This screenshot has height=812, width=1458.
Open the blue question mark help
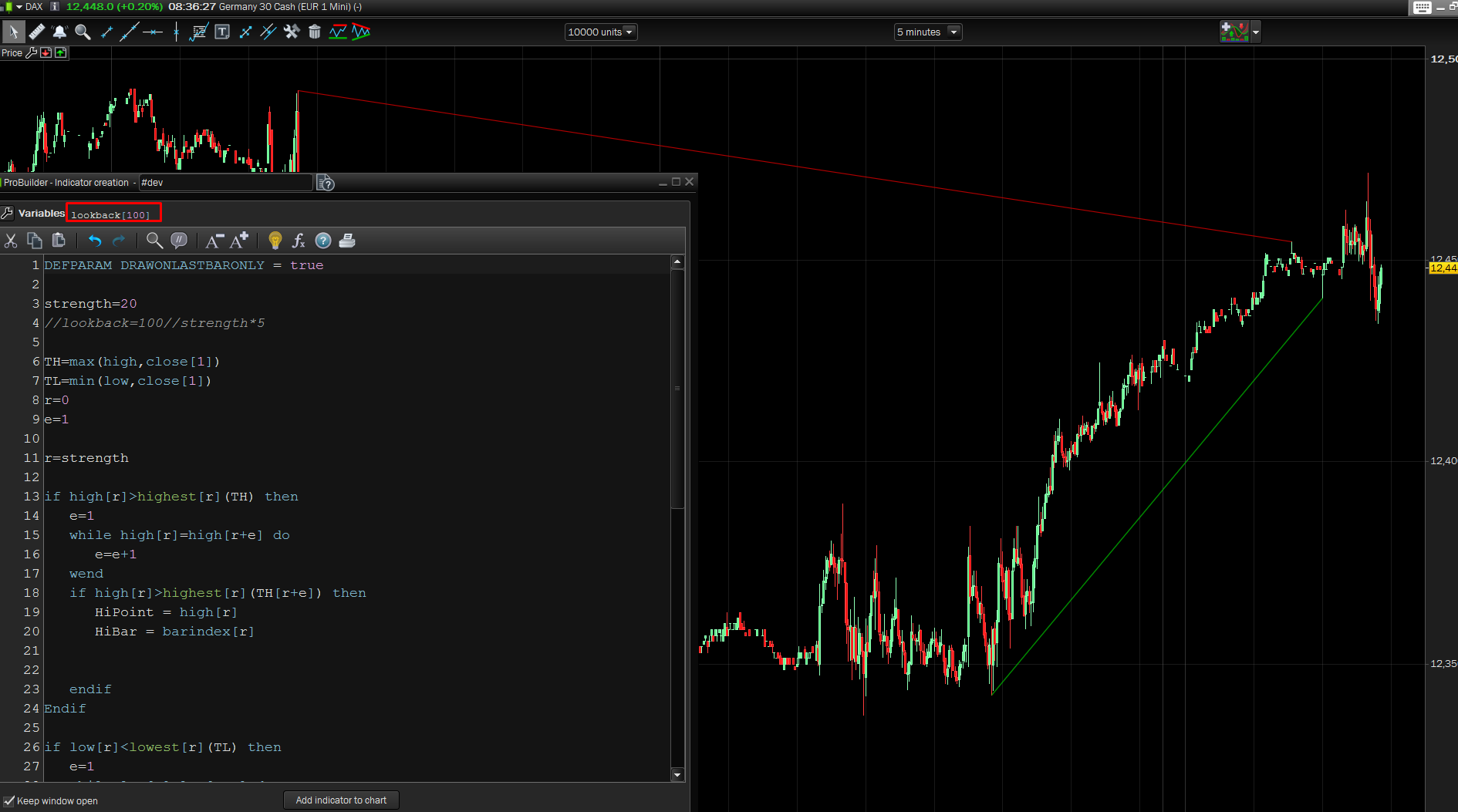323,241
